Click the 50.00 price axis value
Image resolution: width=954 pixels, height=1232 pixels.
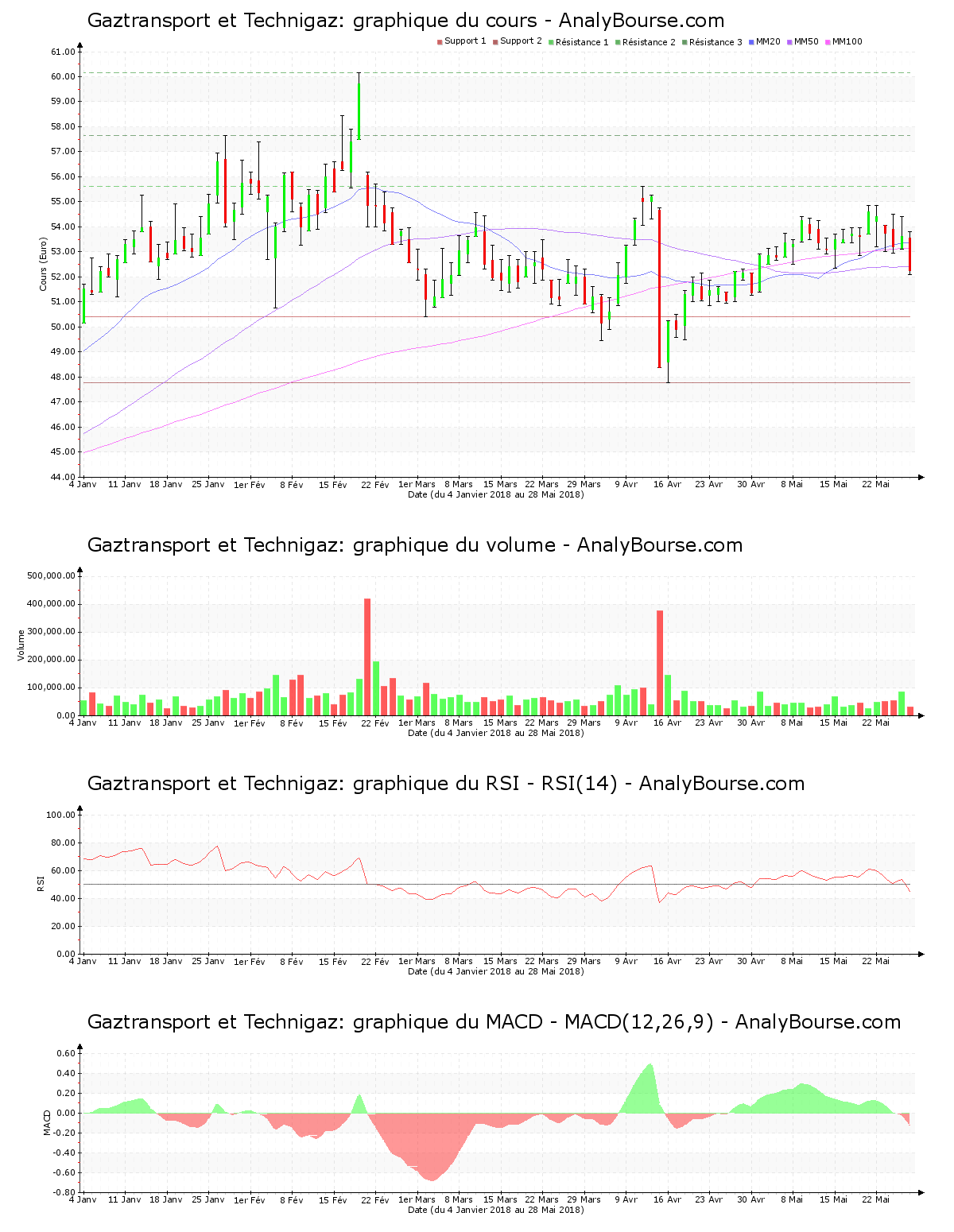click(x=63, y=327)
